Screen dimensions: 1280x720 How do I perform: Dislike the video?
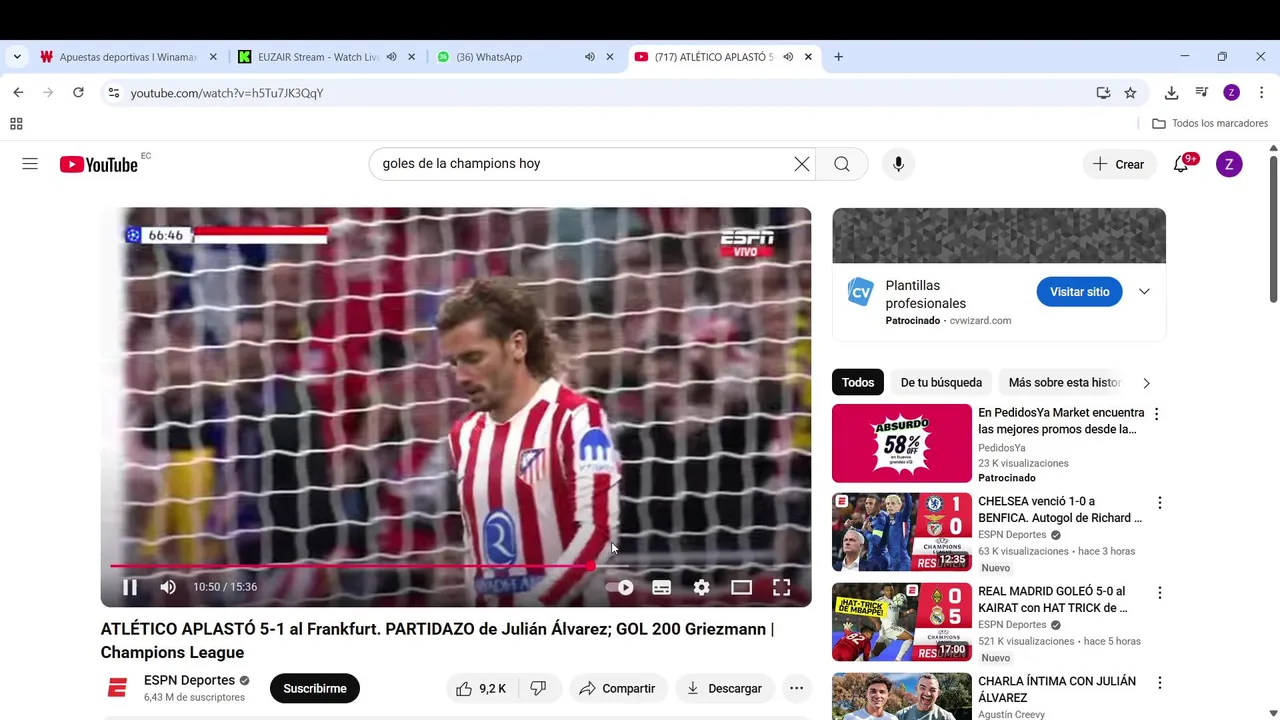coord(538,688)
